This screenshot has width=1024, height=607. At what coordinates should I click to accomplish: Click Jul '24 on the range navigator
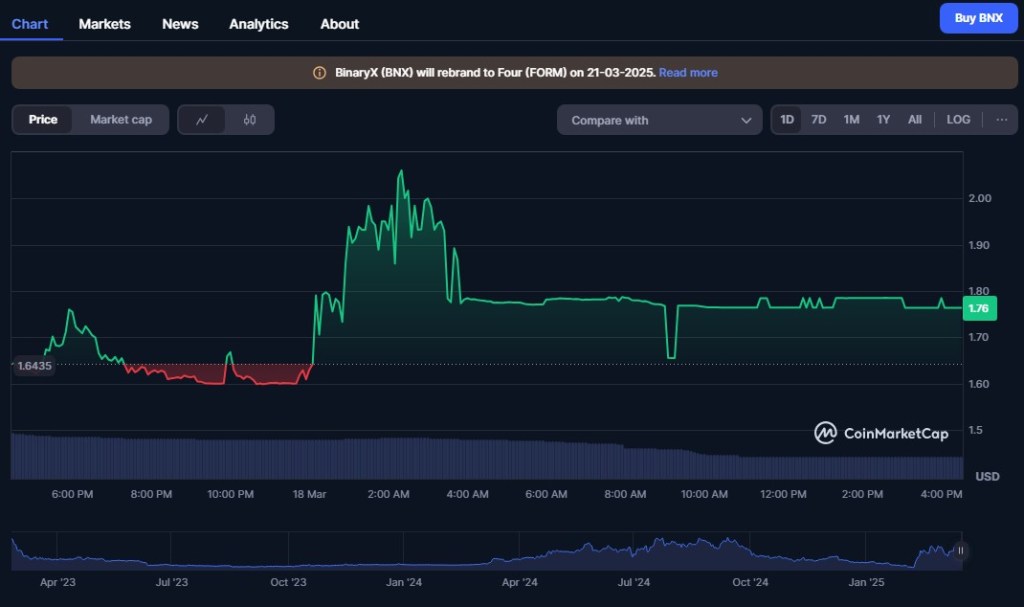point(633,582)
